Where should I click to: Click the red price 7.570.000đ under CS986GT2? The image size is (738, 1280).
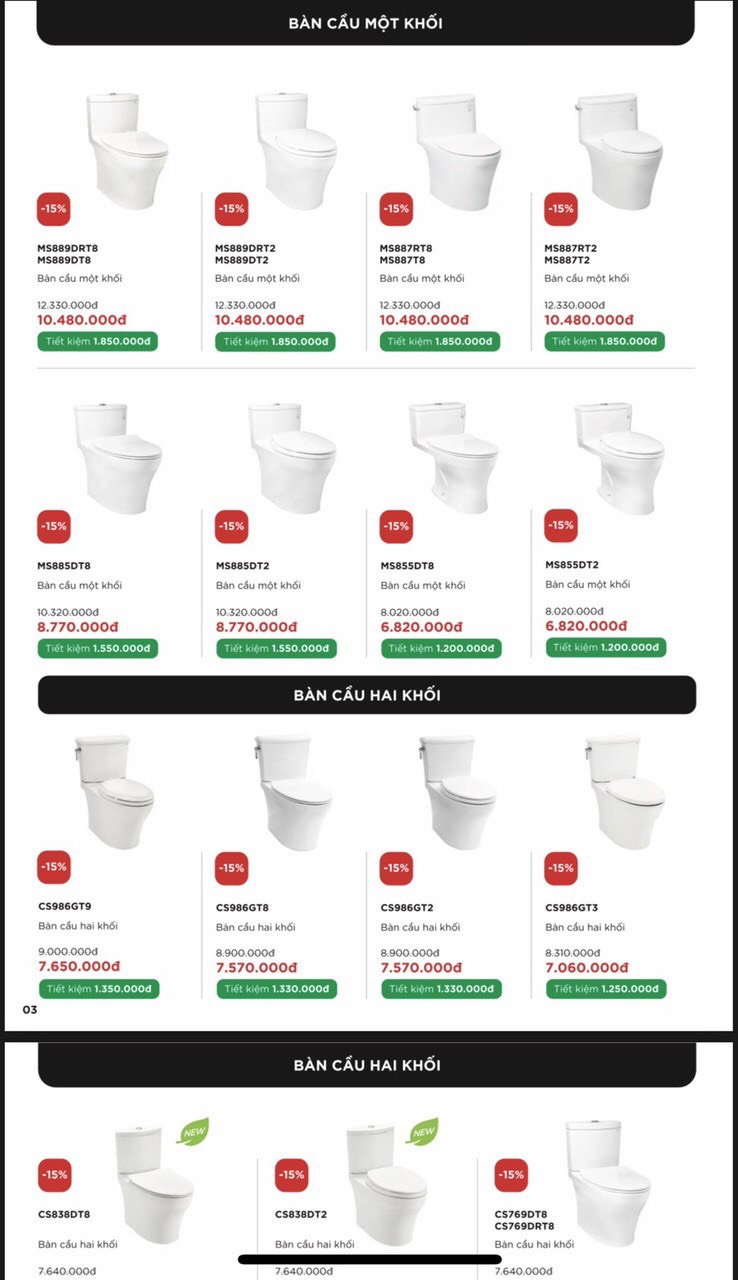pyautogui.click(x=421, y=967)
